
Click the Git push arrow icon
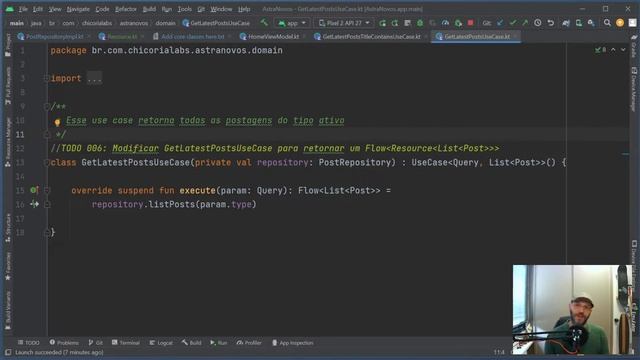(x=525, y=23)
